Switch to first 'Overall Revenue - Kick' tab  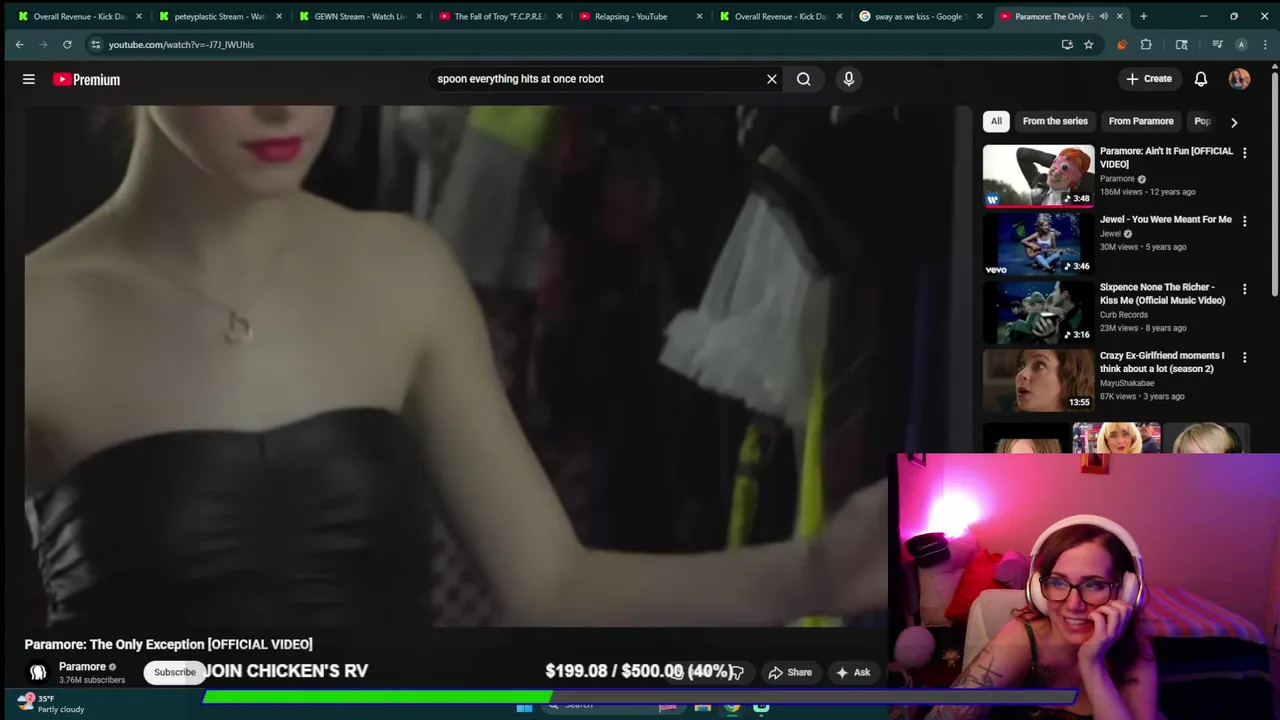78,16
